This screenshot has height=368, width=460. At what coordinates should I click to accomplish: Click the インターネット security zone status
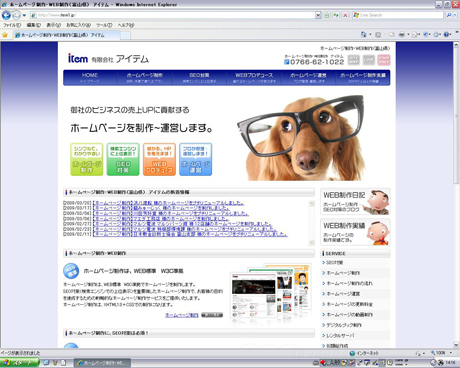(364, 353)
